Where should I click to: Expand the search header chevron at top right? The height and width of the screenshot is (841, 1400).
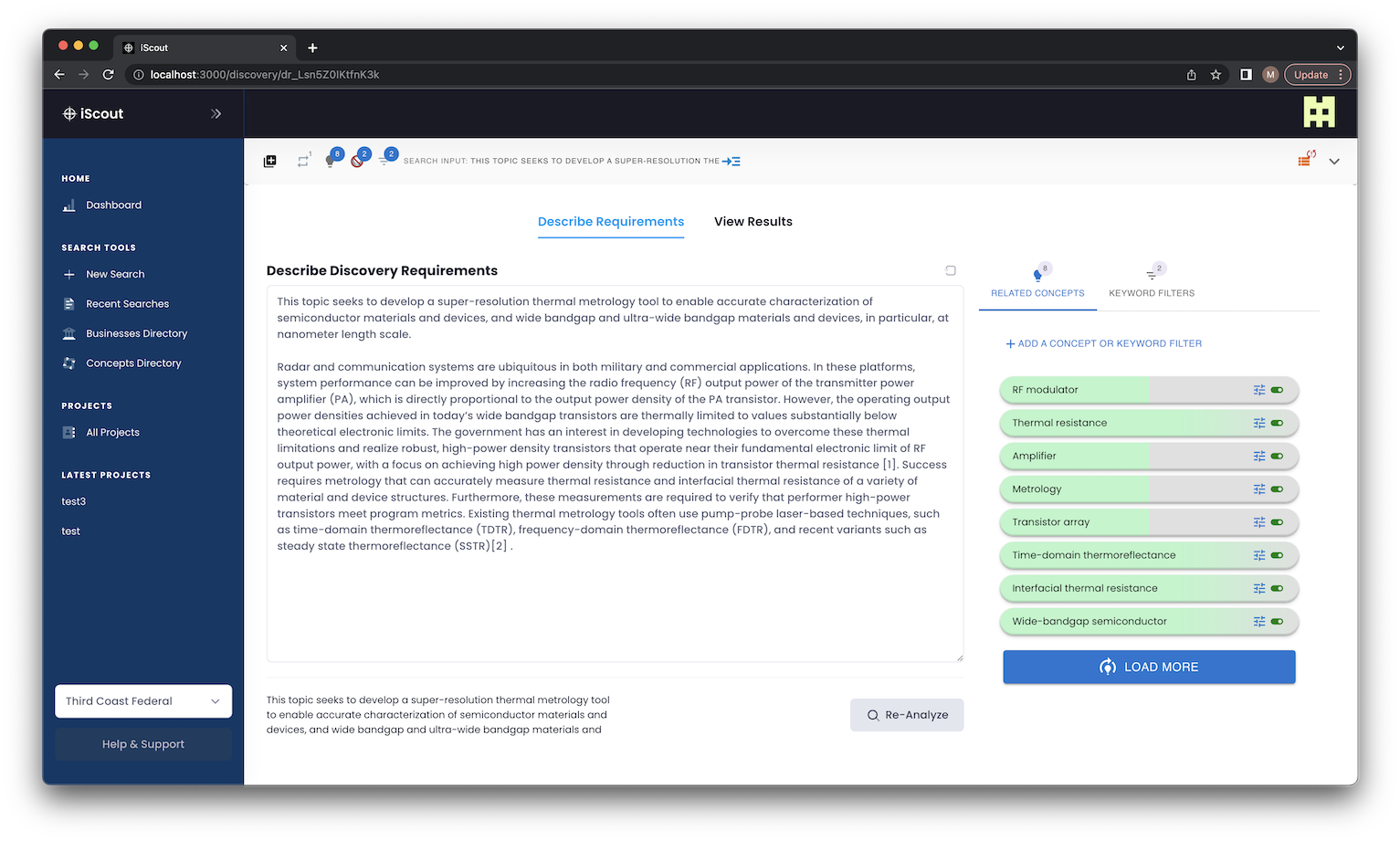click(x=1334, y=162)
